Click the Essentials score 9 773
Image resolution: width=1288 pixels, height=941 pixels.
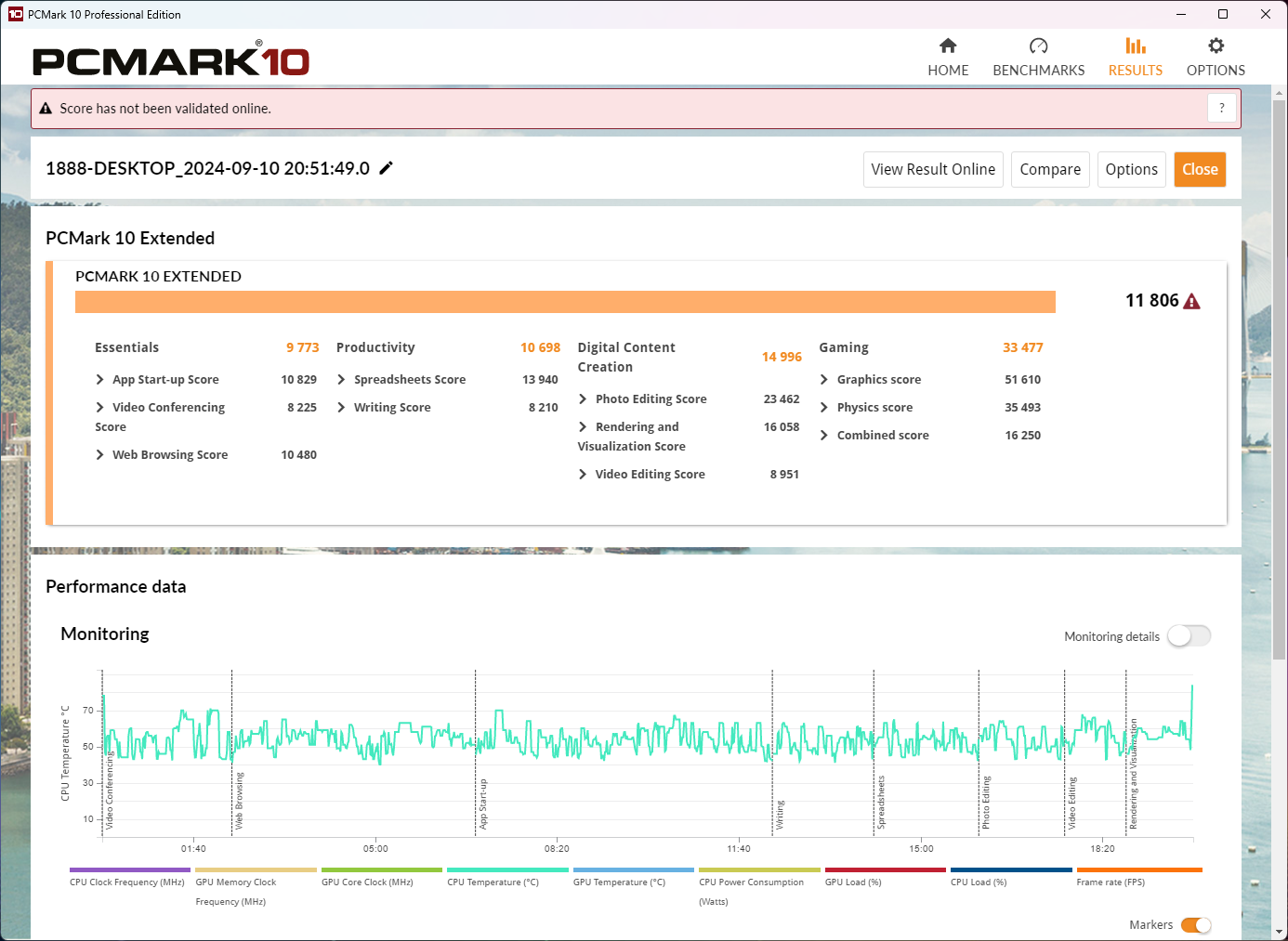pos(302,347)
